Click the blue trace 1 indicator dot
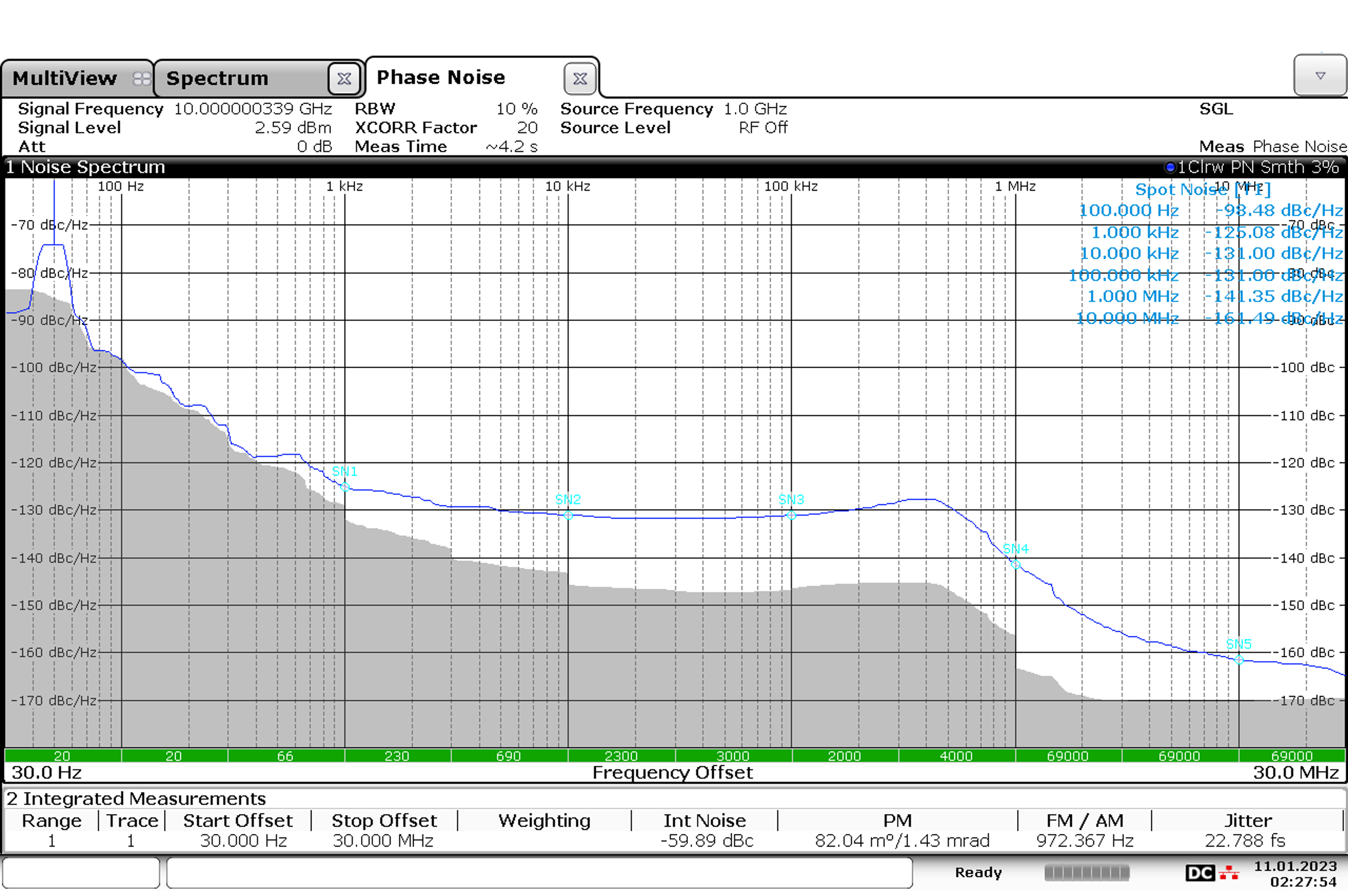The image size is (1348, 896). (x=1170, y=168)
